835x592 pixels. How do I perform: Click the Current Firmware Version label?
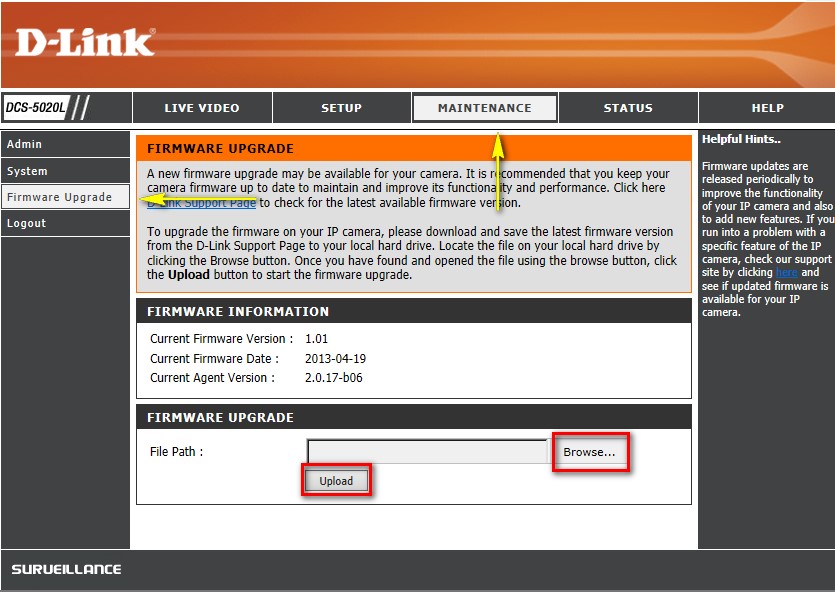click(x=222, y=339)
